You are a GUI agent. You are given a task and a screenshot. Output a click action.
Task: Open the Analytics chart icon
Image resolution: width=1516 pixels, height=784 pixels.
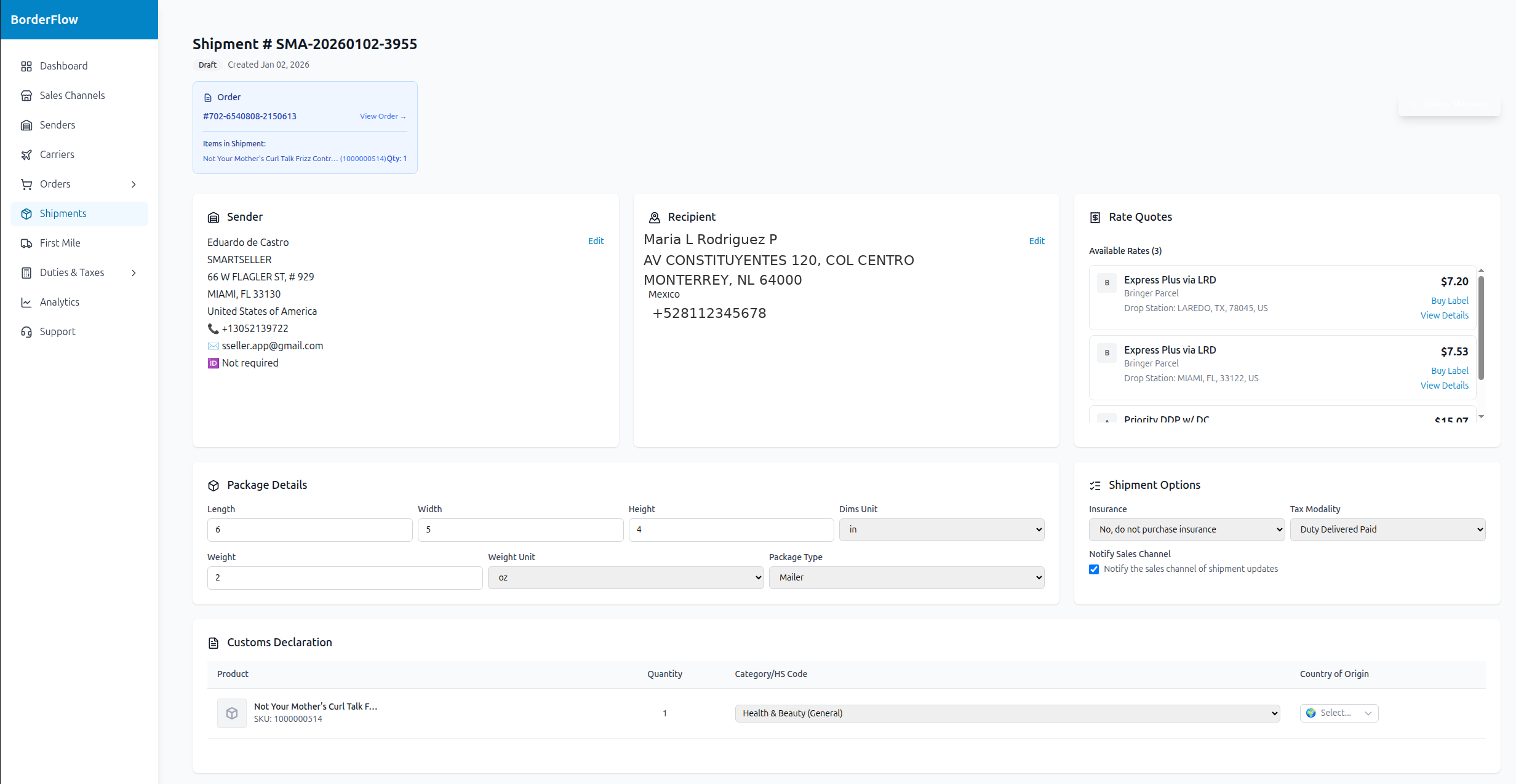26,302
